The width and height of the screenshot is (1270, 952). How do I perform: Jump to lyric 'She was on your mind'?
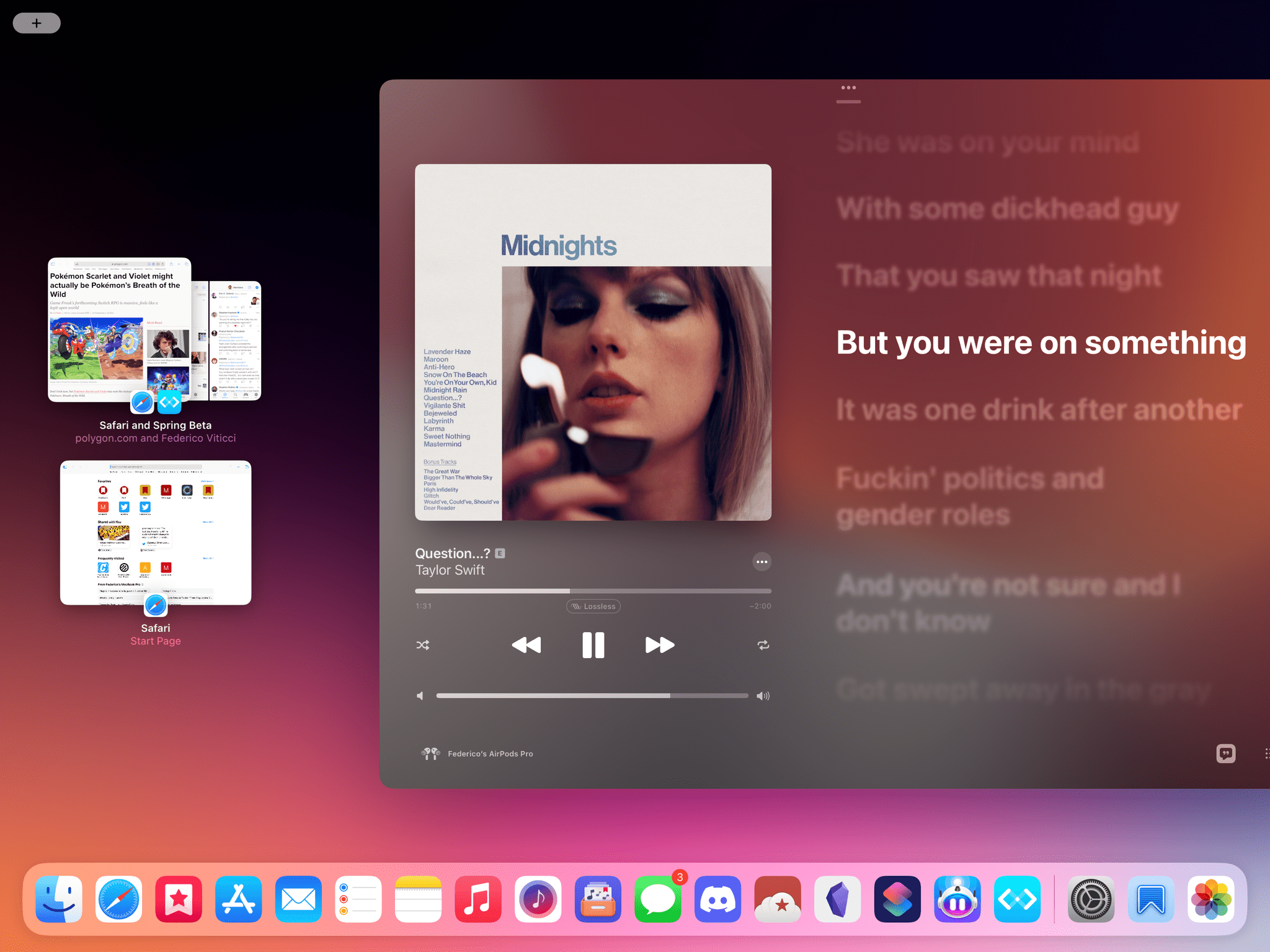(987, 143)
